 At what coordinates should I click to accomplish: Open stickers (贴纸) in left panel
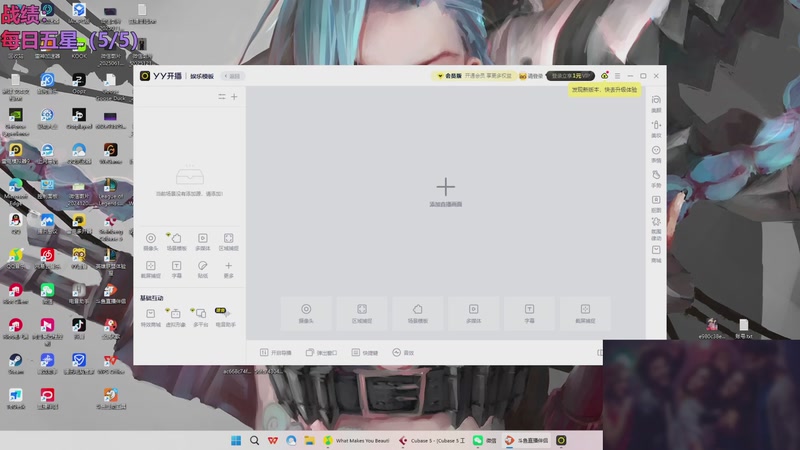pyautogui.click(x=203, y=269)
